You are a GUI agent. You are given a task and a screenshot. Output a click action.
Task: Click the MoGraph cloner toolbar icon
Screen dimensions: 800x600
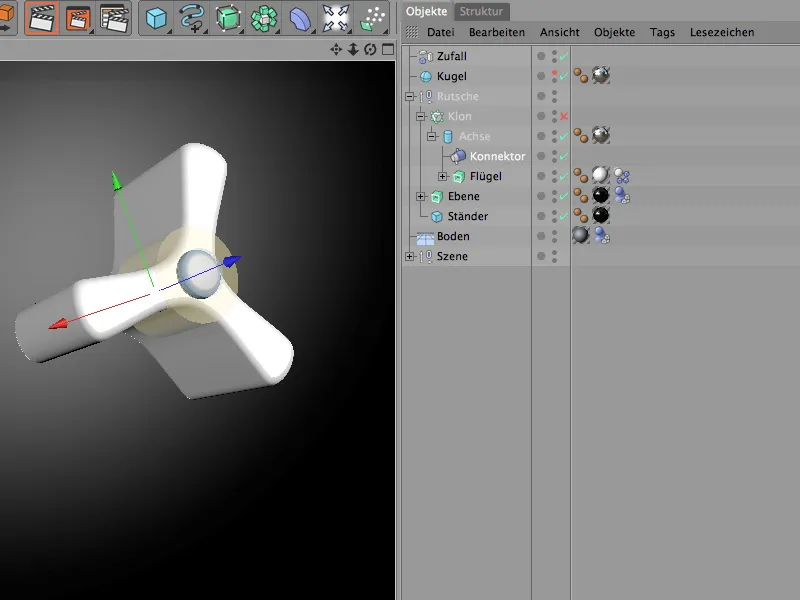264,18
